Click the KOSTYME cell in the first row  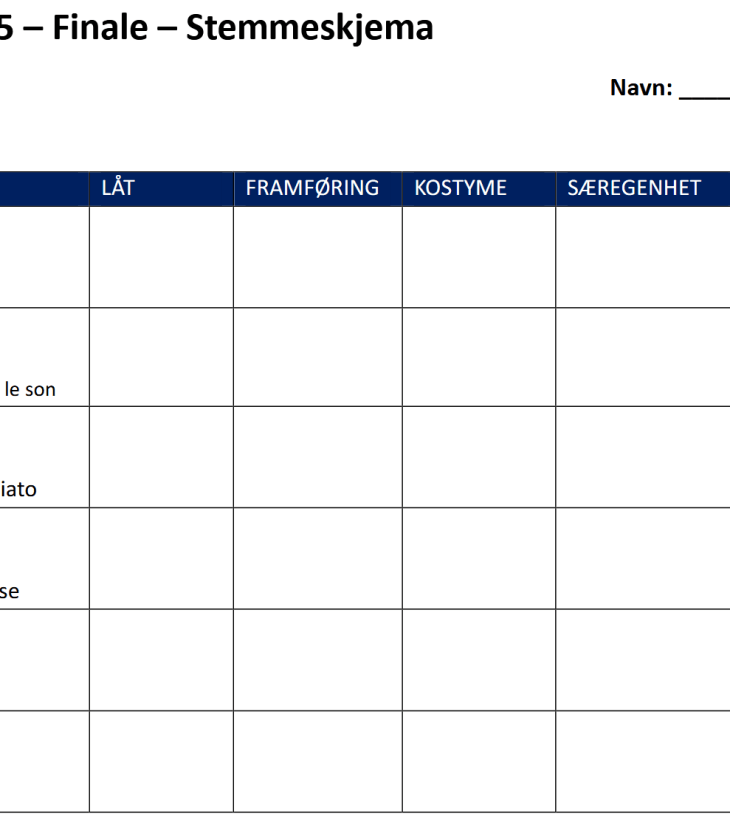pyautogui.click(x=478, y=257)
